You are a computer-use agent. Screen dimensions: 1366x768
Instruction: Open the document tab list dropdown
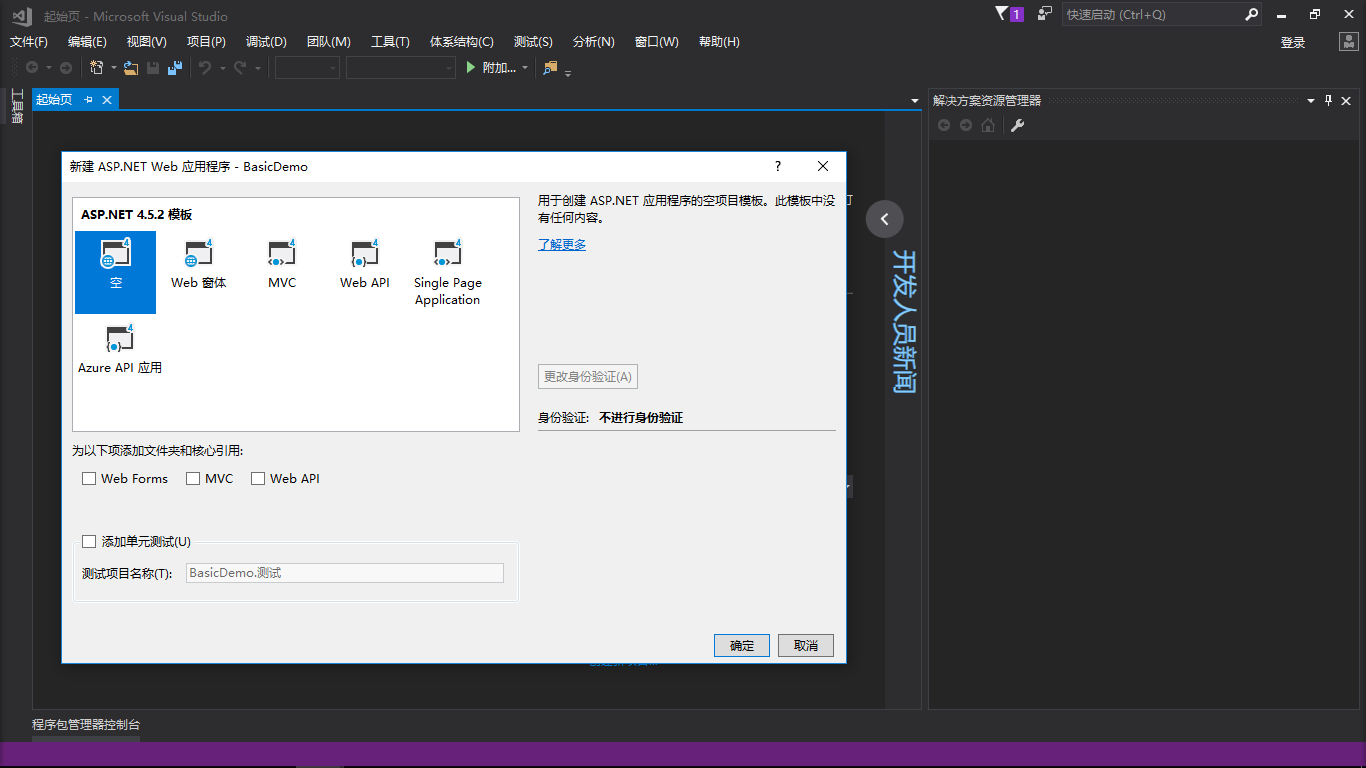915,101
